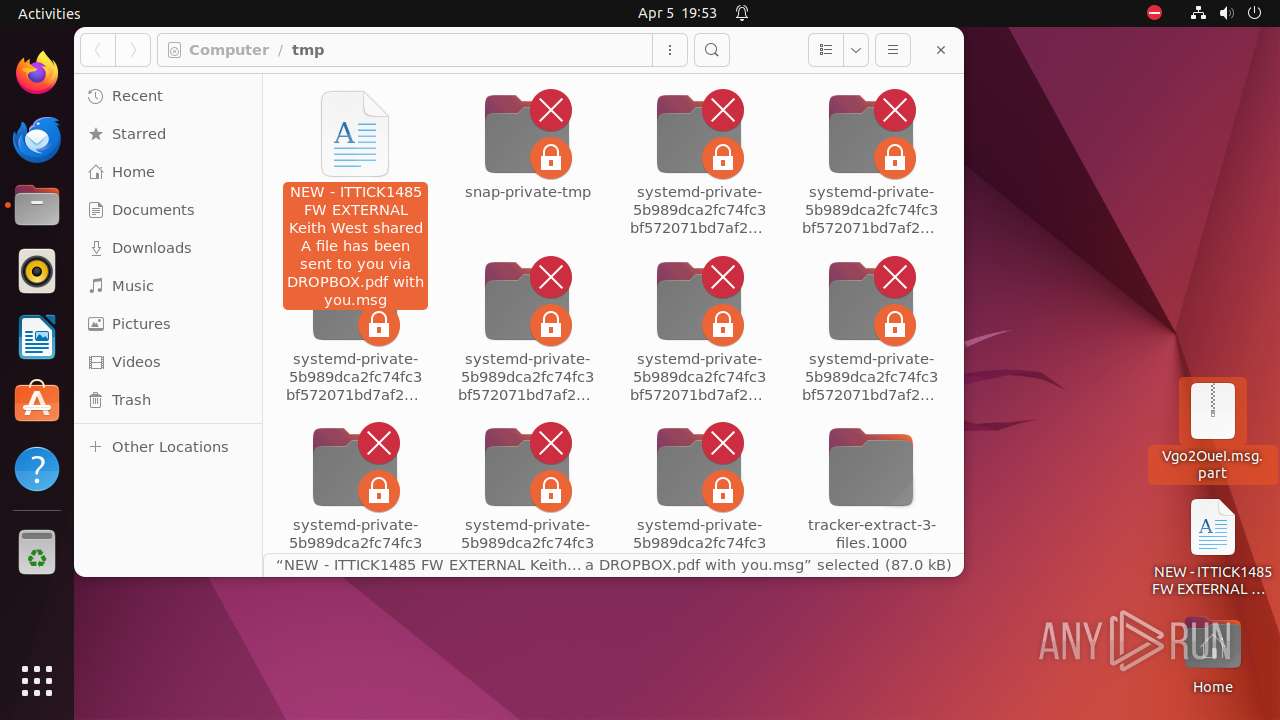This screenshot has height=720, width=1280.
Task: Select the snap-private-tmp folder
Action: pyautogui.click(x=528, y=145)
